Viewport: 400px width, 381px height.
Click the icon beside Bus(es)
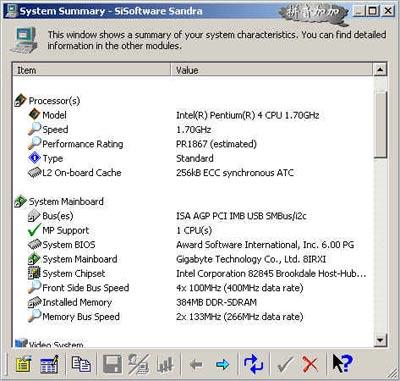coord(34,216)
